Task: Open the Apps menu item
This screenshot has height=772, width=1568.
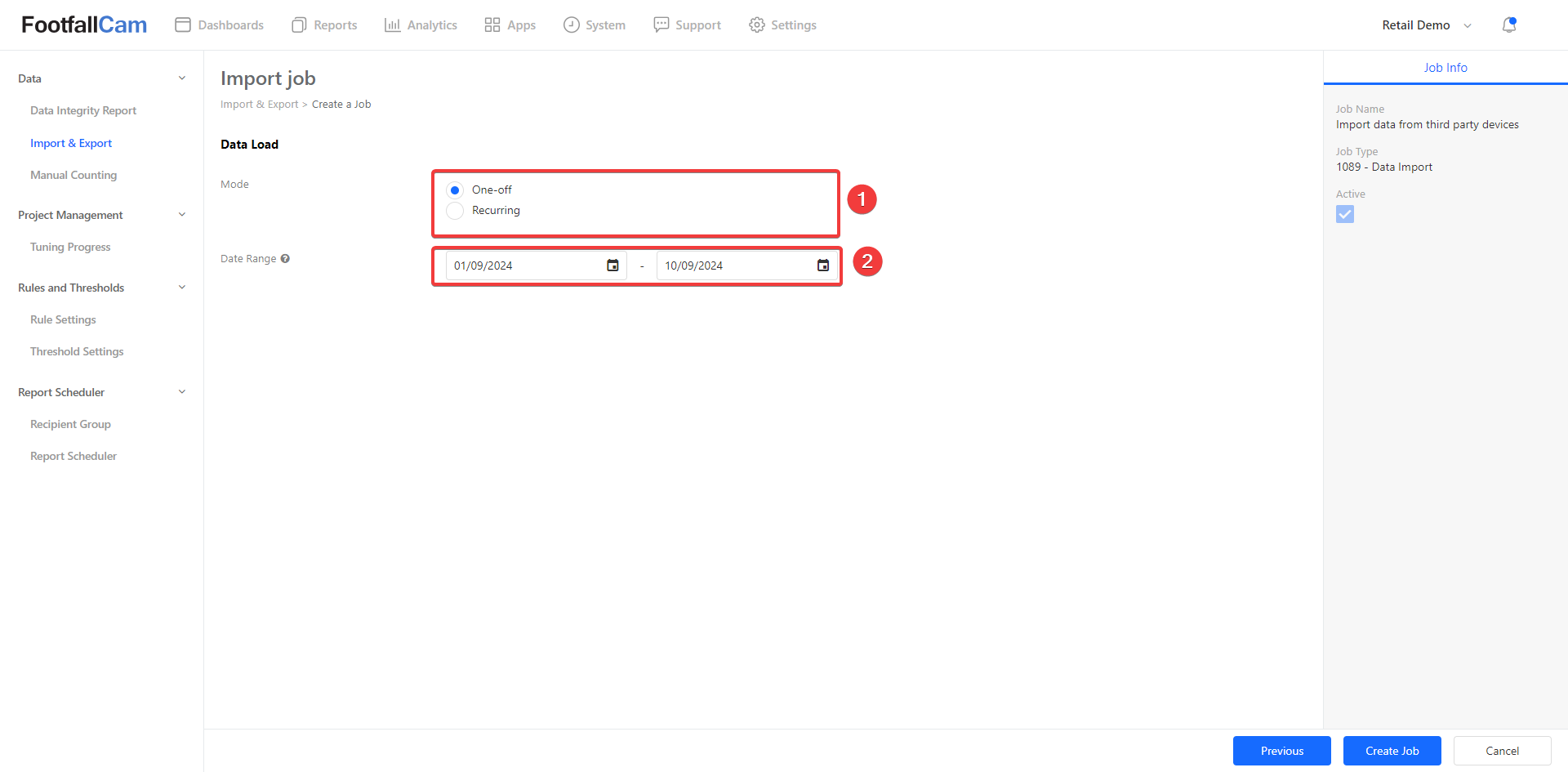Action: [x=510, y=25]
